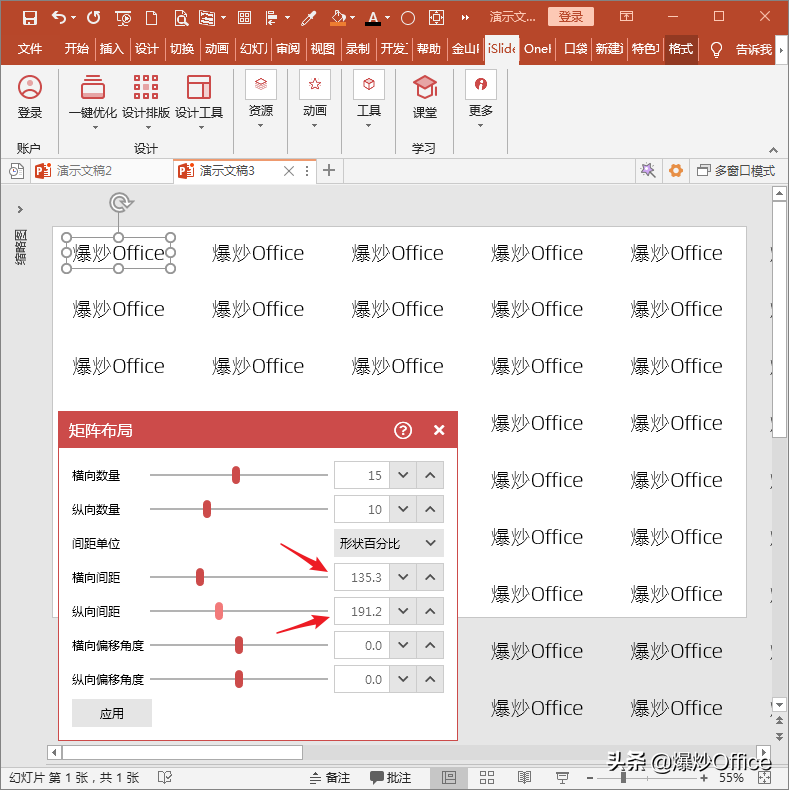Open the Tools (工具) cube icon

pos(369,84)
